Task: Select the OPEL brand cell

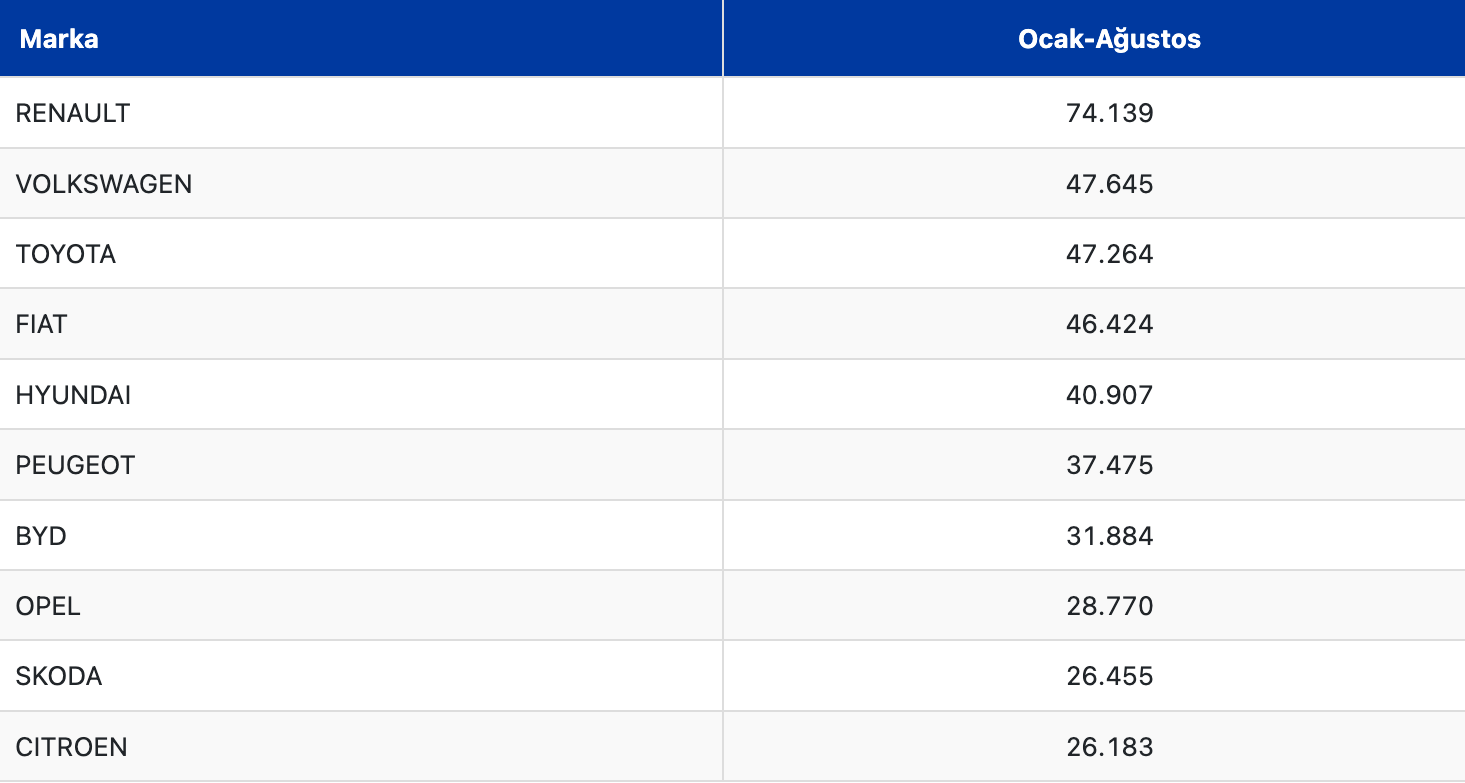Action: (48, 606)
